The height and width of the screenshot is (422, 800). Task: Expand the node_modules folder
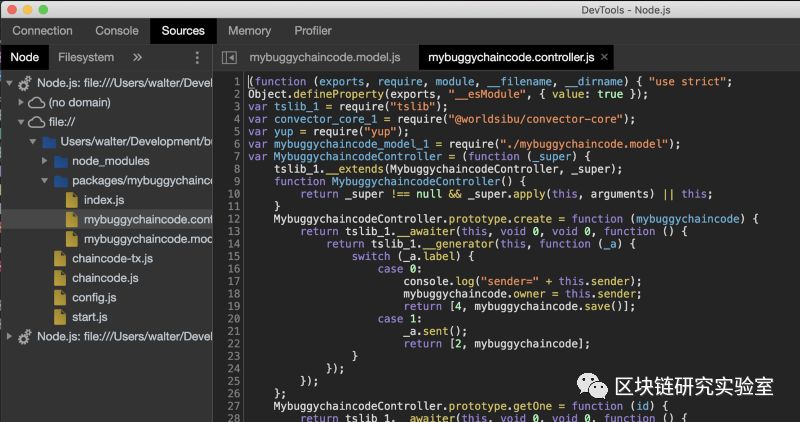click(x=45, y=161)
